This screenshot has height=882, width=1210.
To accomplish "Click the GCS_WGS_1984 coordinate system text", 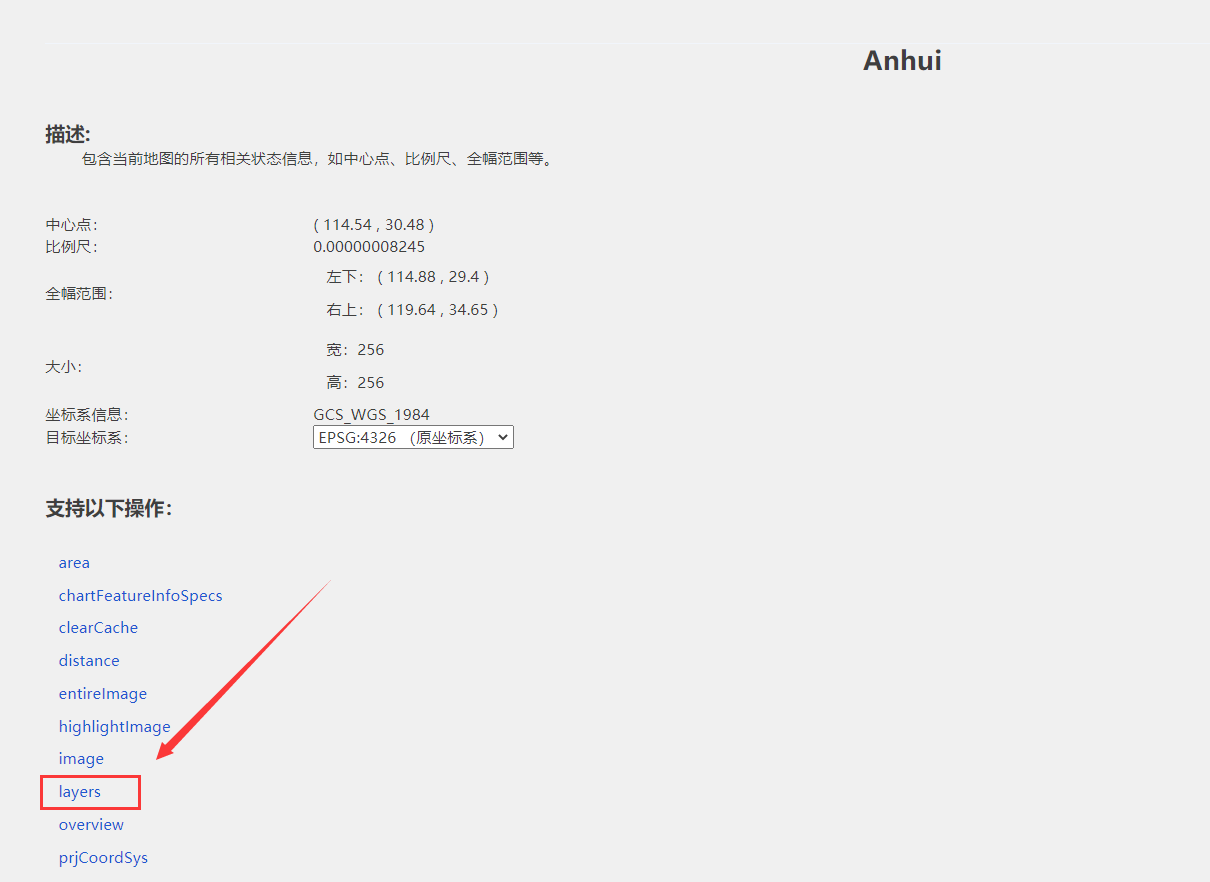I will point(371,415).
